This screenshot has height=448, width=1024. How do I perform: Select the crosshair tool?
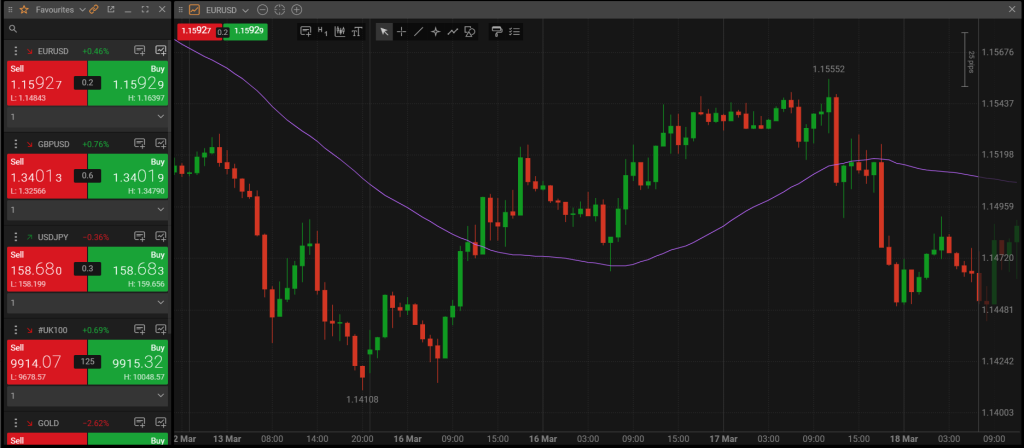[402, 31]
